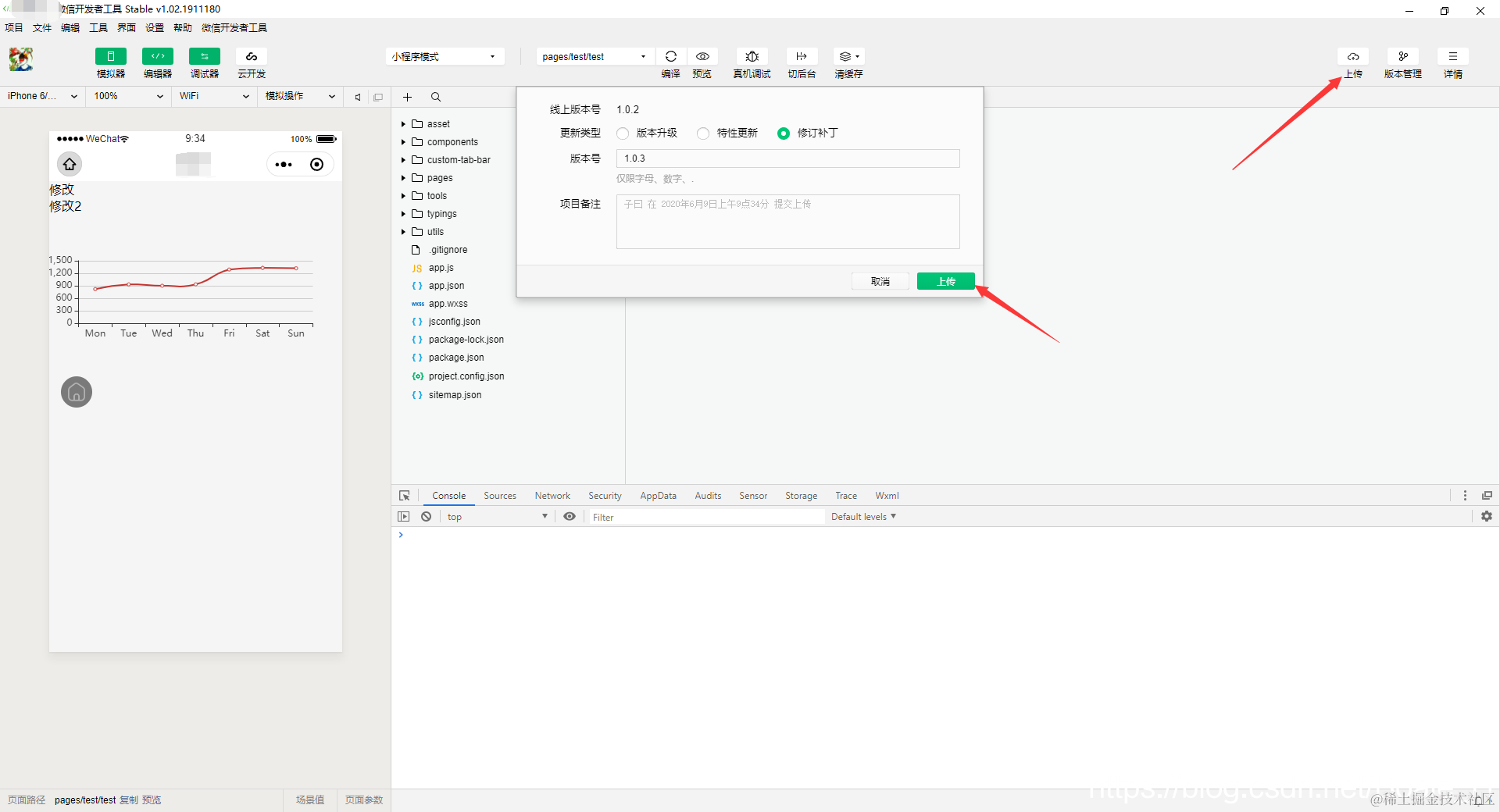This screenshot has width=1500, height=812.
Task: Click the user avatar in the toolbar
Action: [x=21, y=59]
